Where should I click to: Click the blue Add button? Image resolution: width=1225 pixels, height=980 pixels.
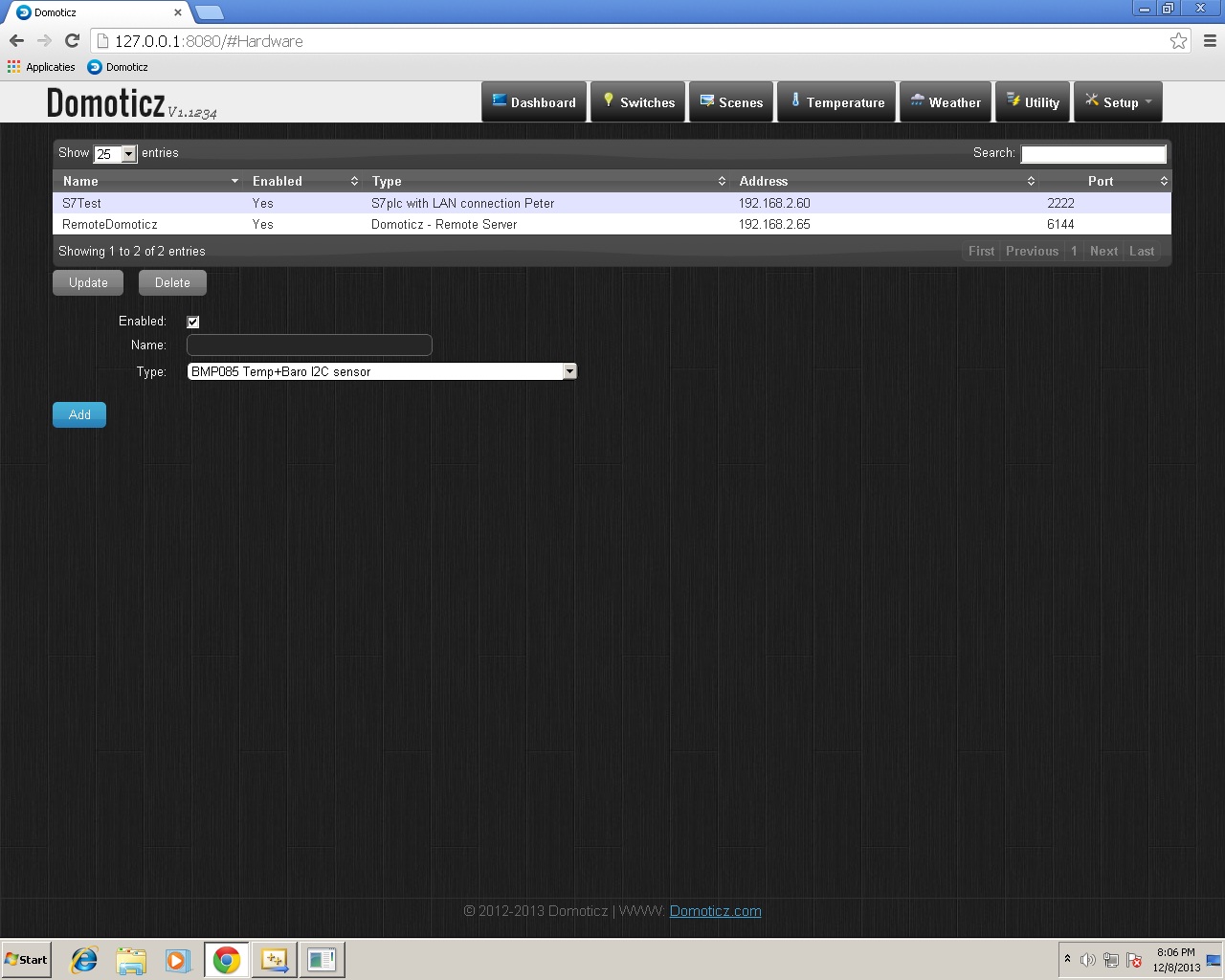coord(79,414)
